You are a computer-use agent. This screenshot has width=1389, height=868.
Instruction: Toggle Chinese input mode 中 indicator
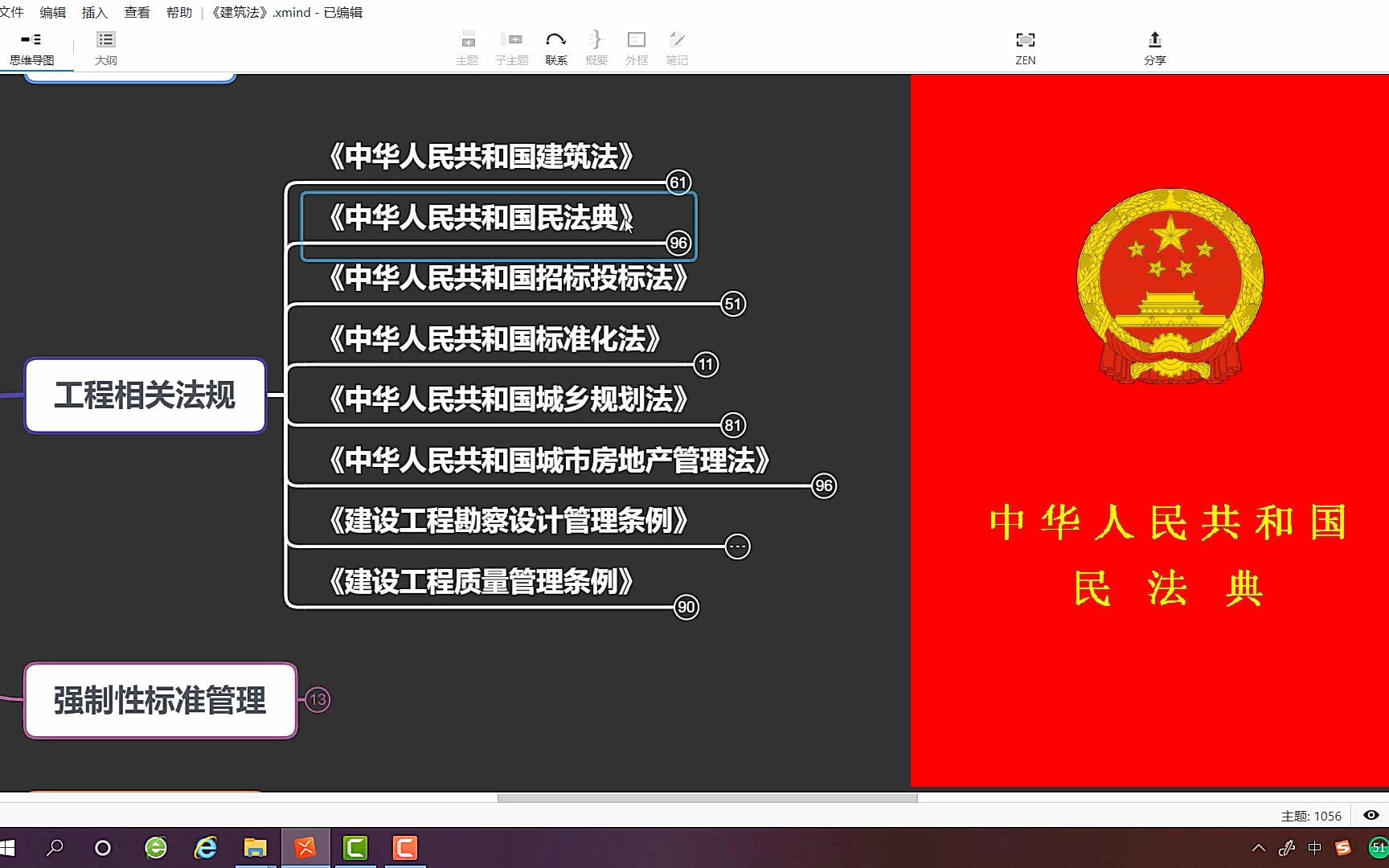coord(1315,848)
